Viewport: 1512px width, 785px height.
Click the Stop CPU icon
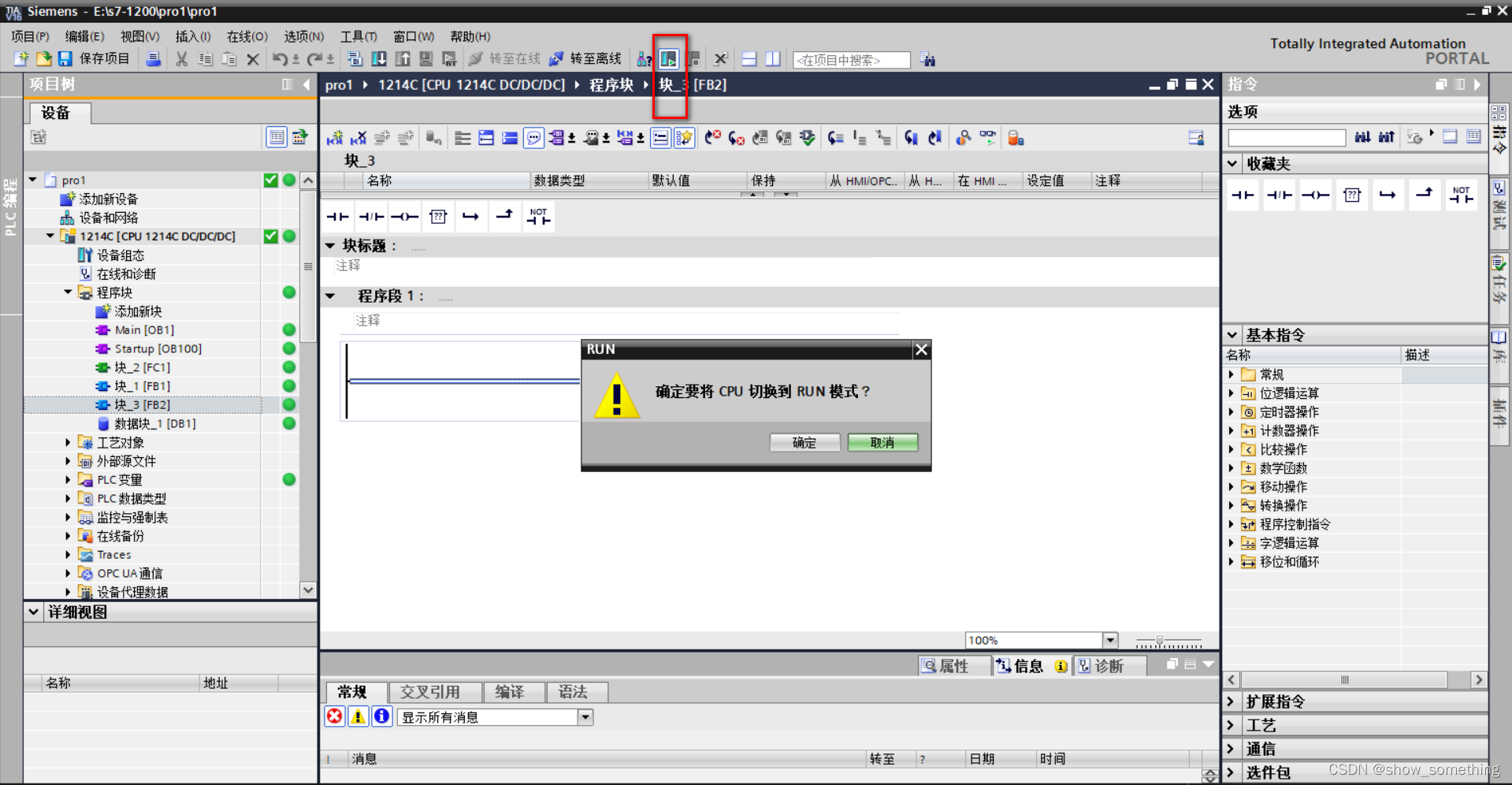pyautogui.click(x=694, y=59)
